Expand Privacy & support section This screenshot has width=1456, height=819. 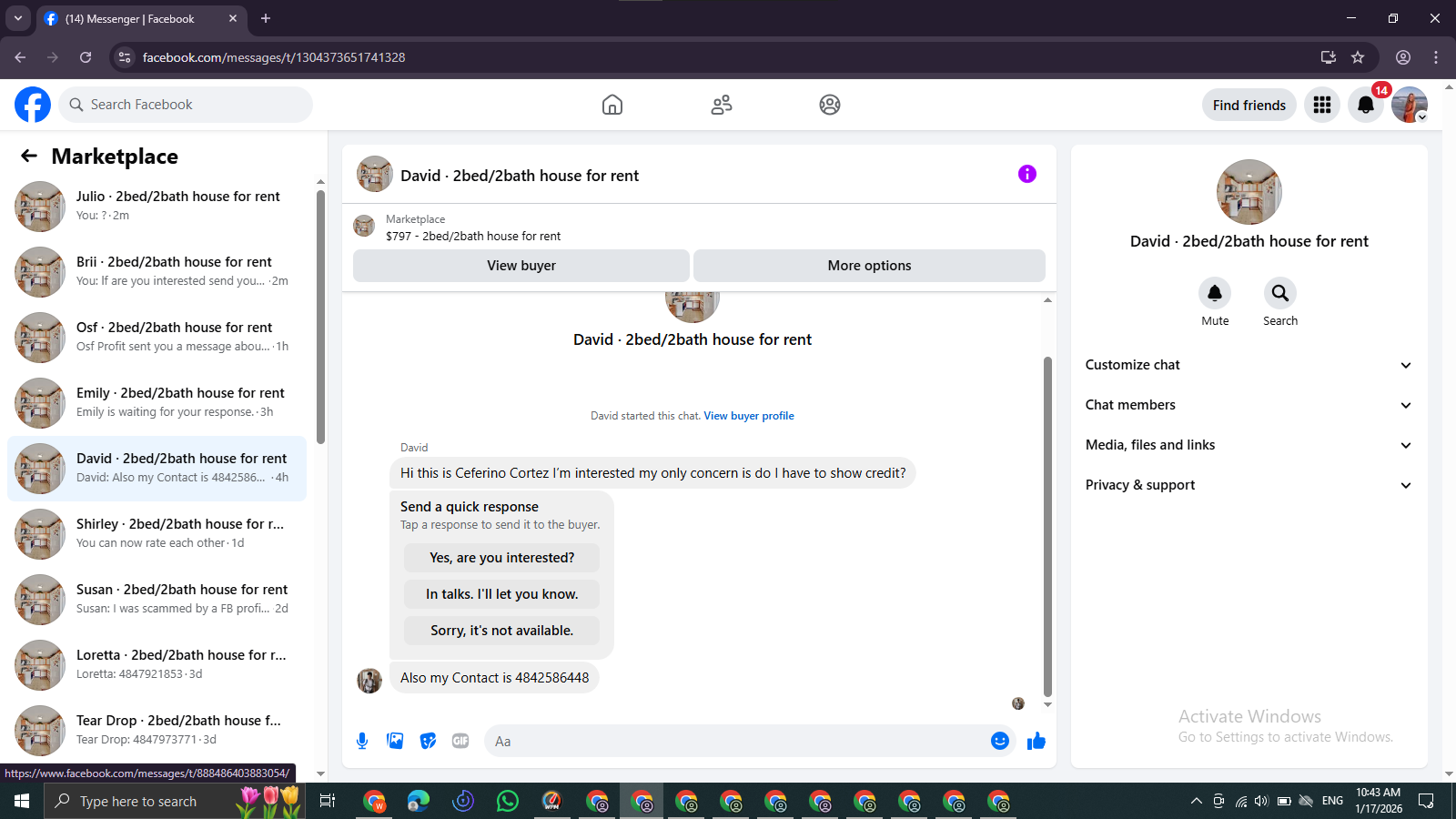tap(1249, 485)
